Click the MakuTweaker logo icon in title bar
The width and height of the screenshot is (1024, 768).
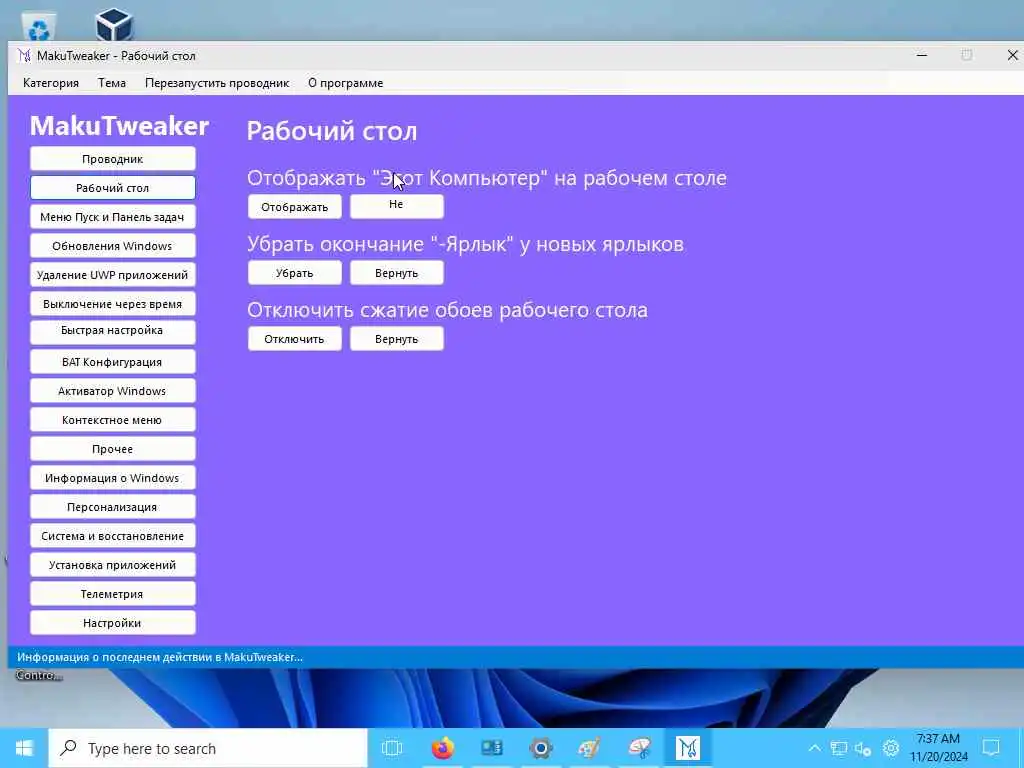25,56
